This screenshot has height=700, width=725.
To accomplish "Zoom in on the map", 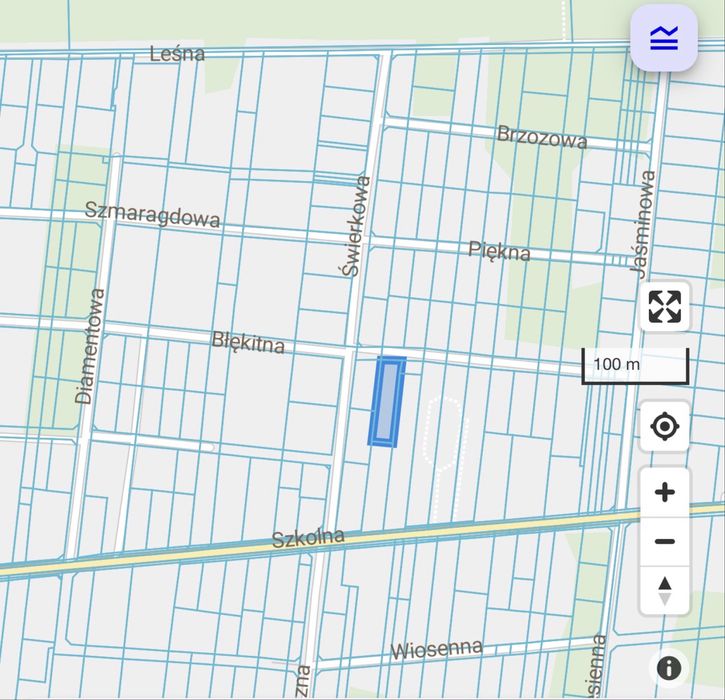I will [x=665, y=492].
